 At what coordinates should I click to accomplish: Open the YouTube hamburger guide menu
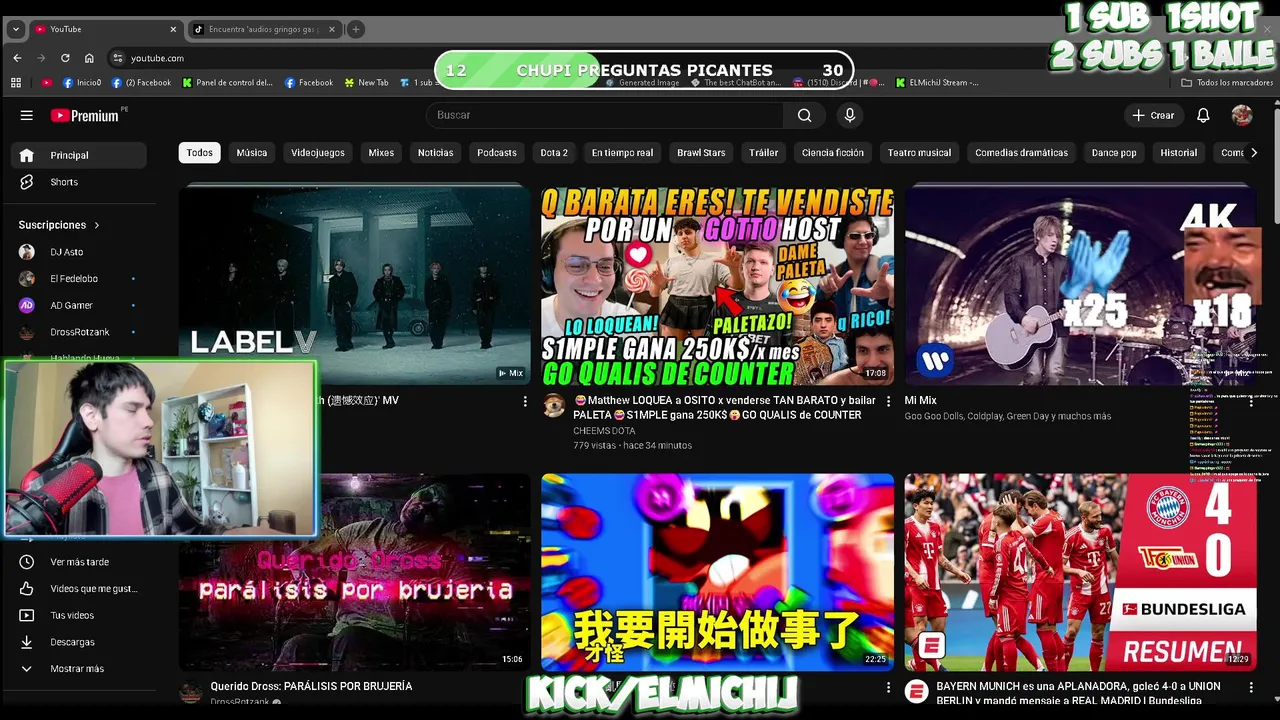point(27,115)
